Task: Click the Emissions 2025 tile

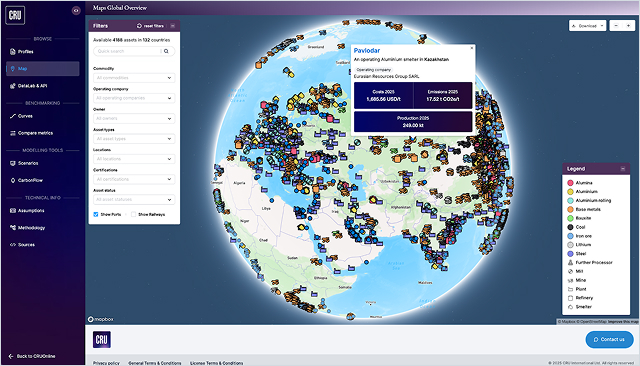Action: click(x=443, y=95)
